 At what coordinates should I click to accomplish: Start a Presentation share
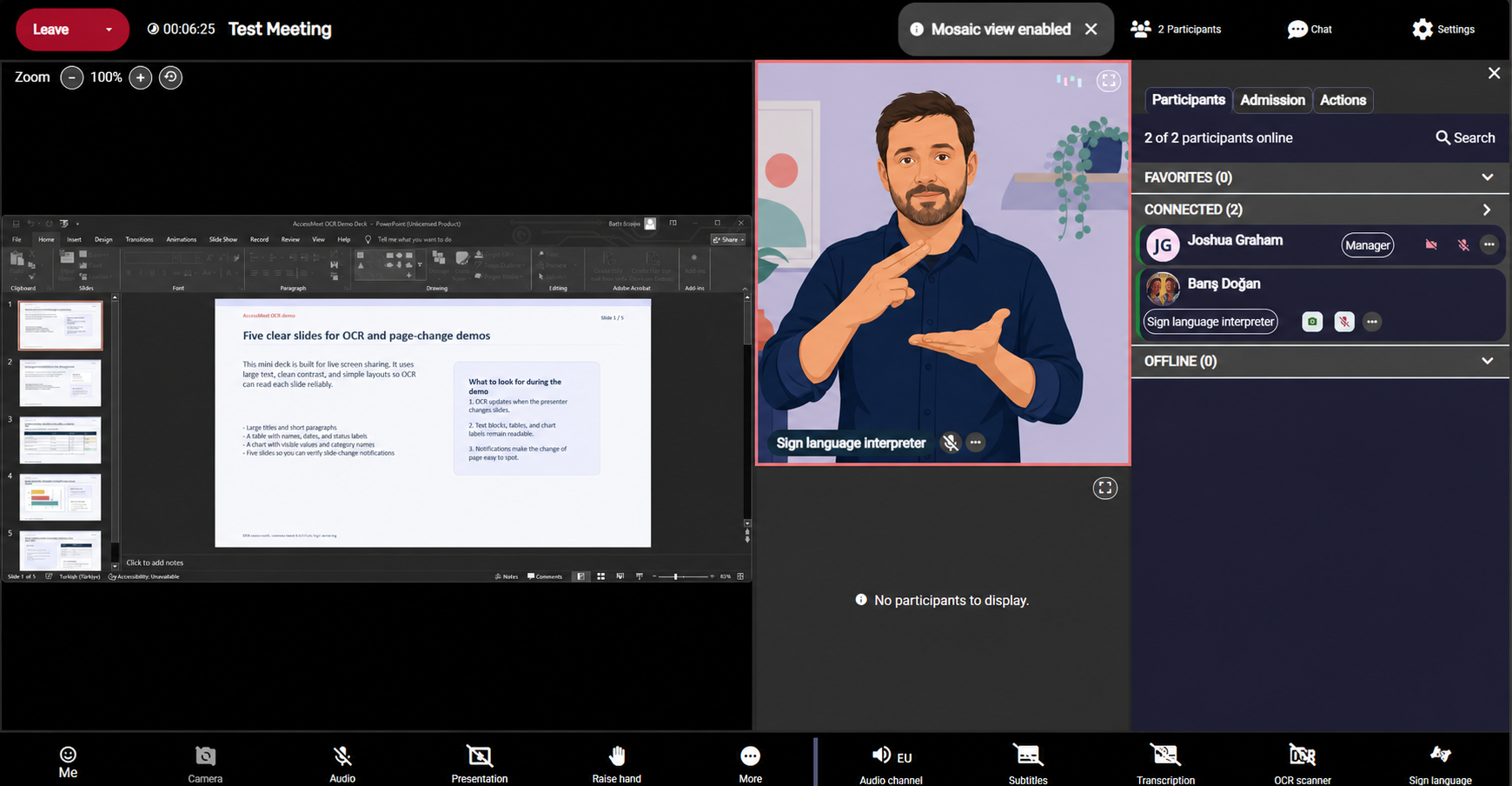pos(479,763)
